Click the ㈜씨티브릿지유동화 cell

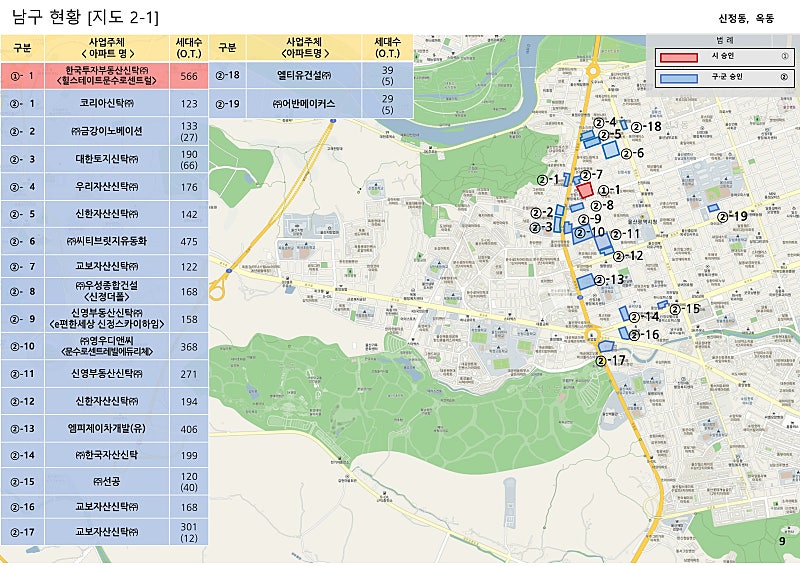[x=107, y=241]
